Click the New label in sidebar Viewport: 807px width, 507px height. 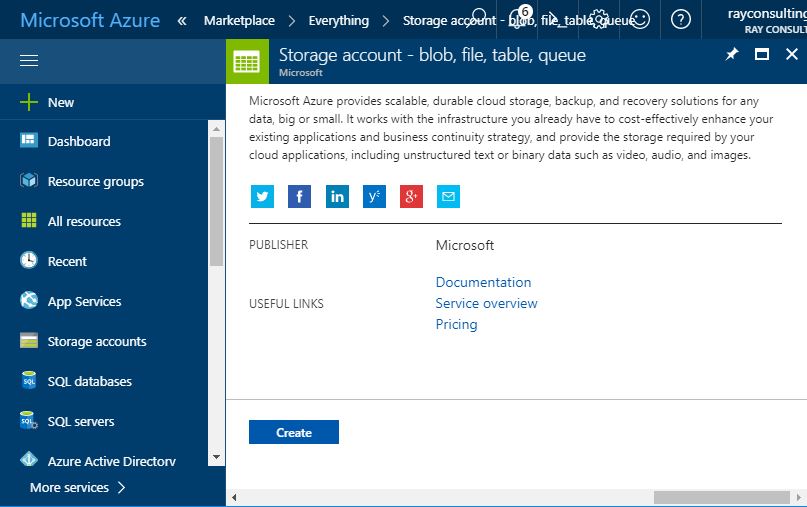click(61, 102)
